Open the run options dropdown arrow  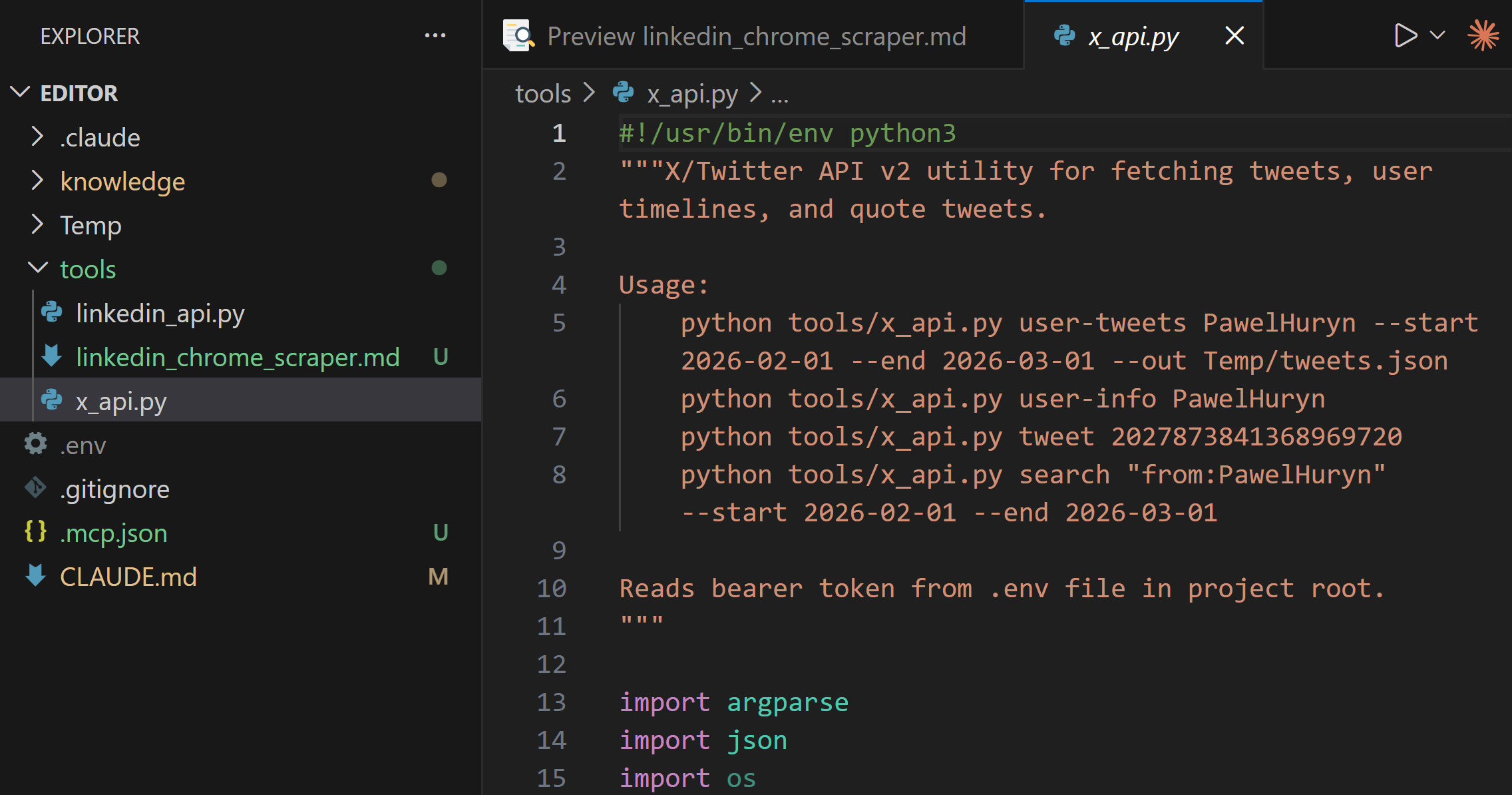[x=1437, y=35]
